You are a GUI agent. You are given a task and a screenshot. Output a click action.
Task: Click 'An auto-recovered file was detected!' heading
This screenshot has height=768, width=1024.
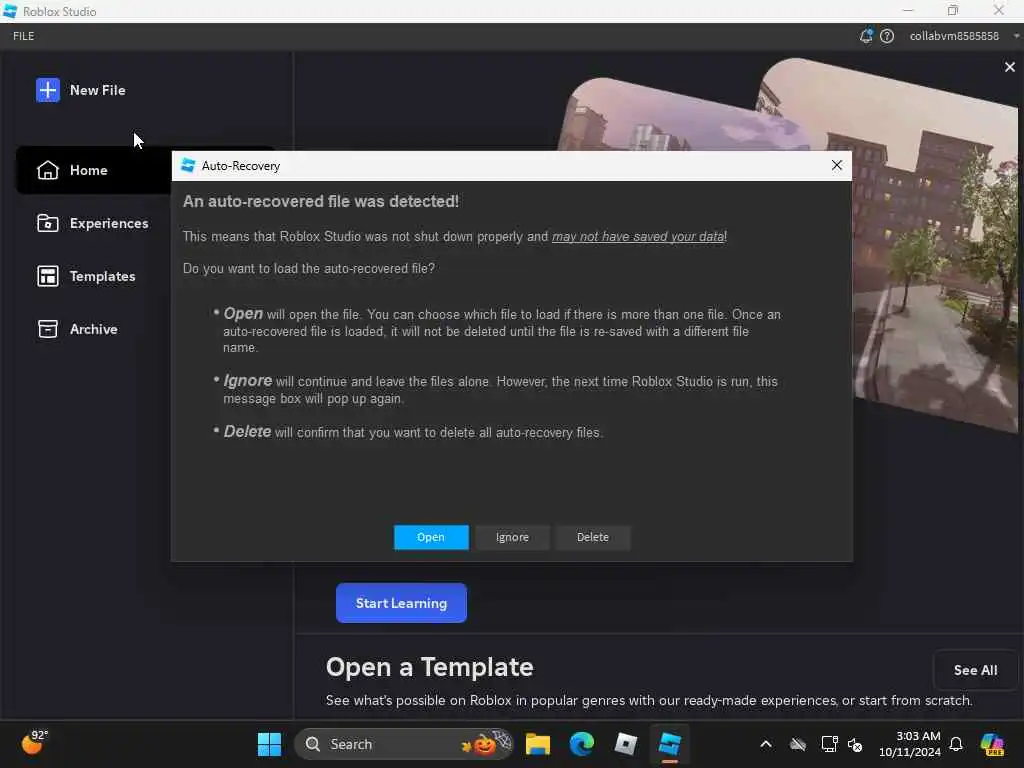click(321, 201)
